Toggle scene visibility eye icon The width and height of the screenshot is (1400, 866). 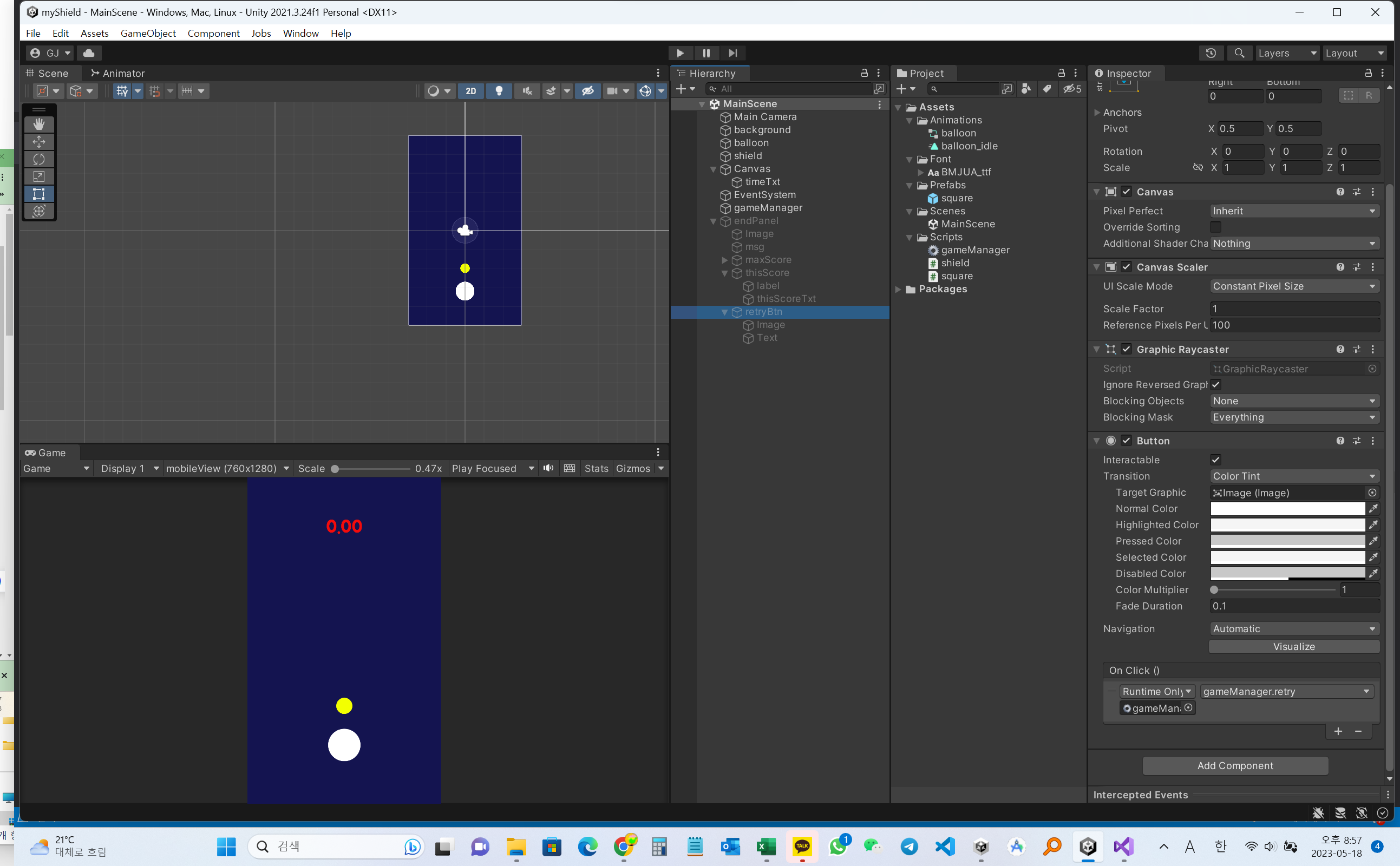[x=588, y=90]
